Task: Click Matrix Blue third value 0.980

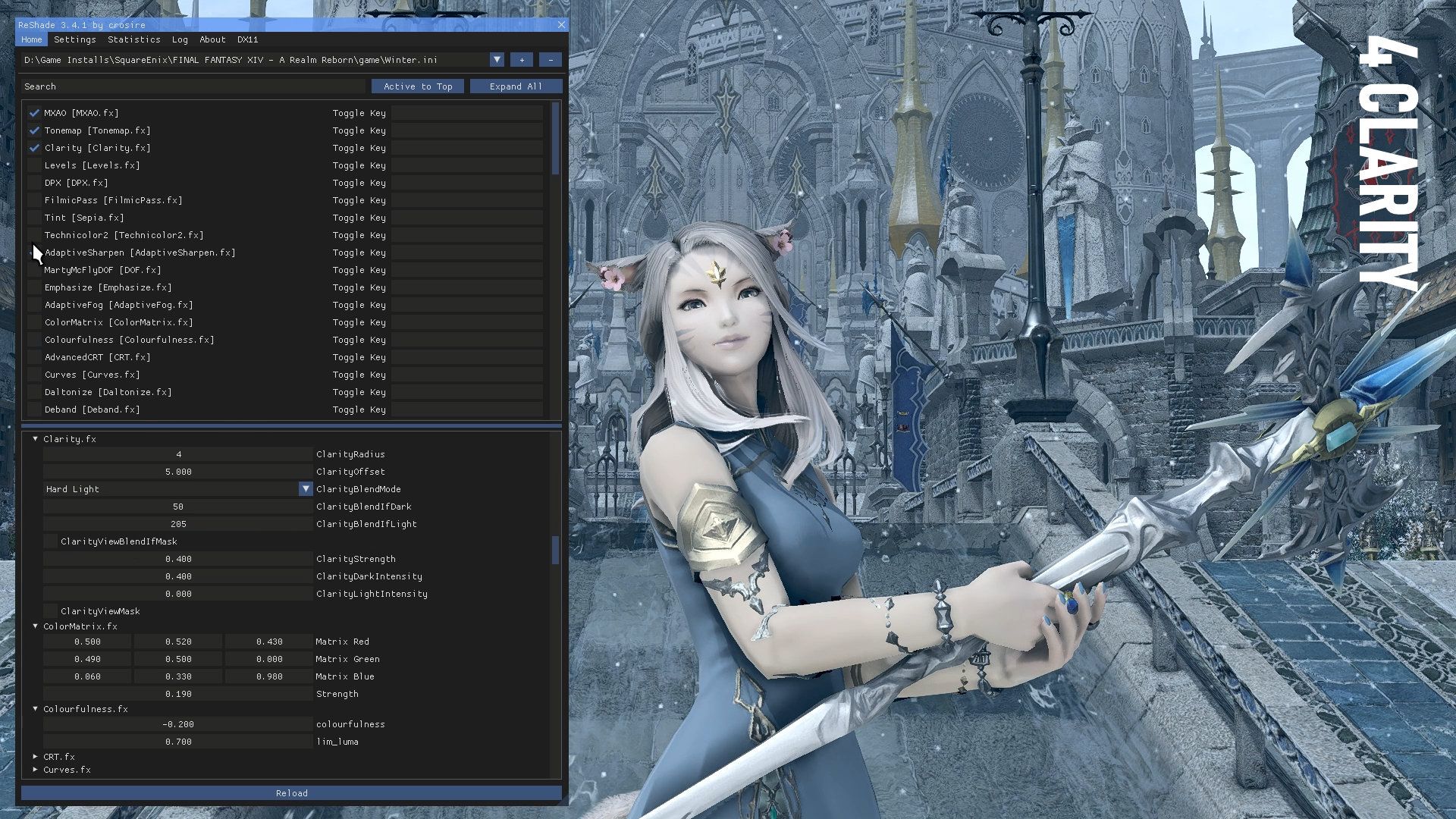Action: [x=269, y=676]
